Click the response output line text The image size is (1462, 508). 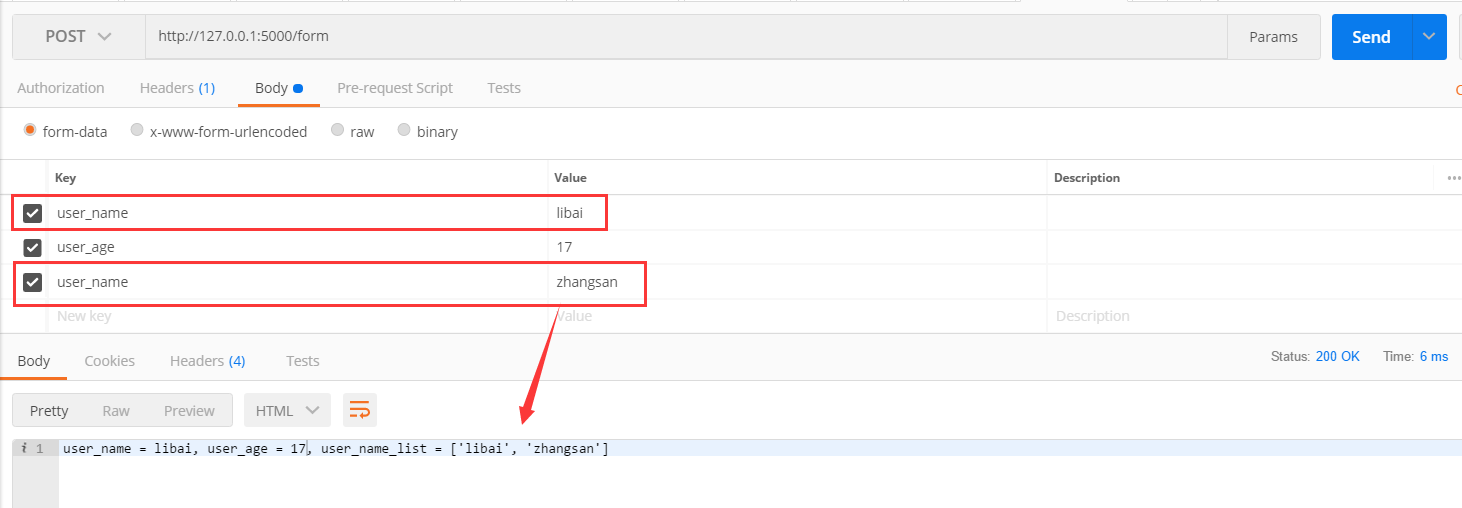pyautogui.click(x=335, y=448)
